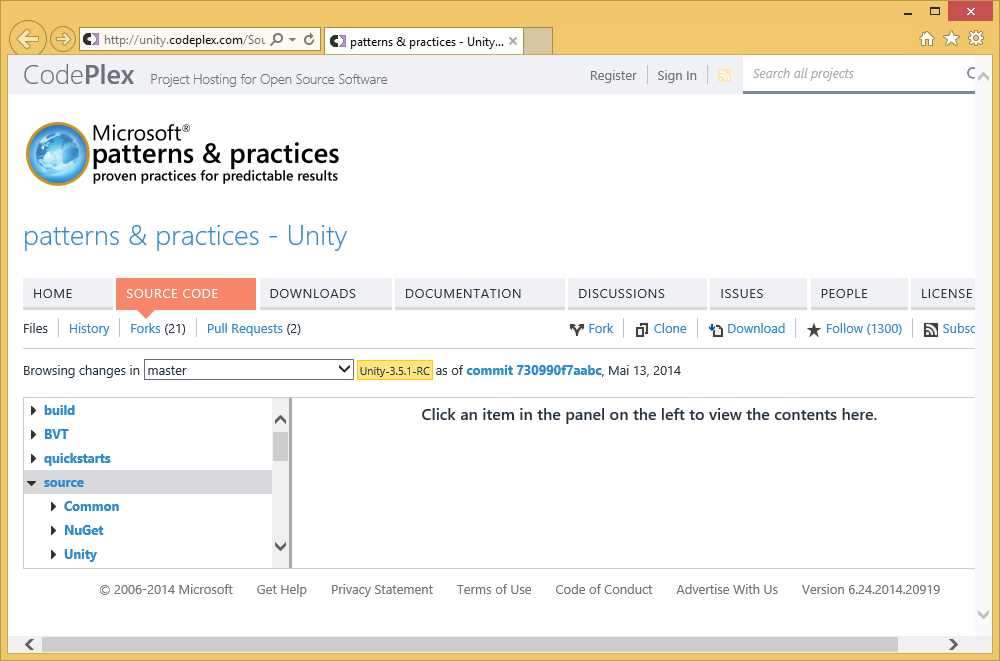Open browser Home via the home icon
1000x661 pixels.
click(929, 38)
